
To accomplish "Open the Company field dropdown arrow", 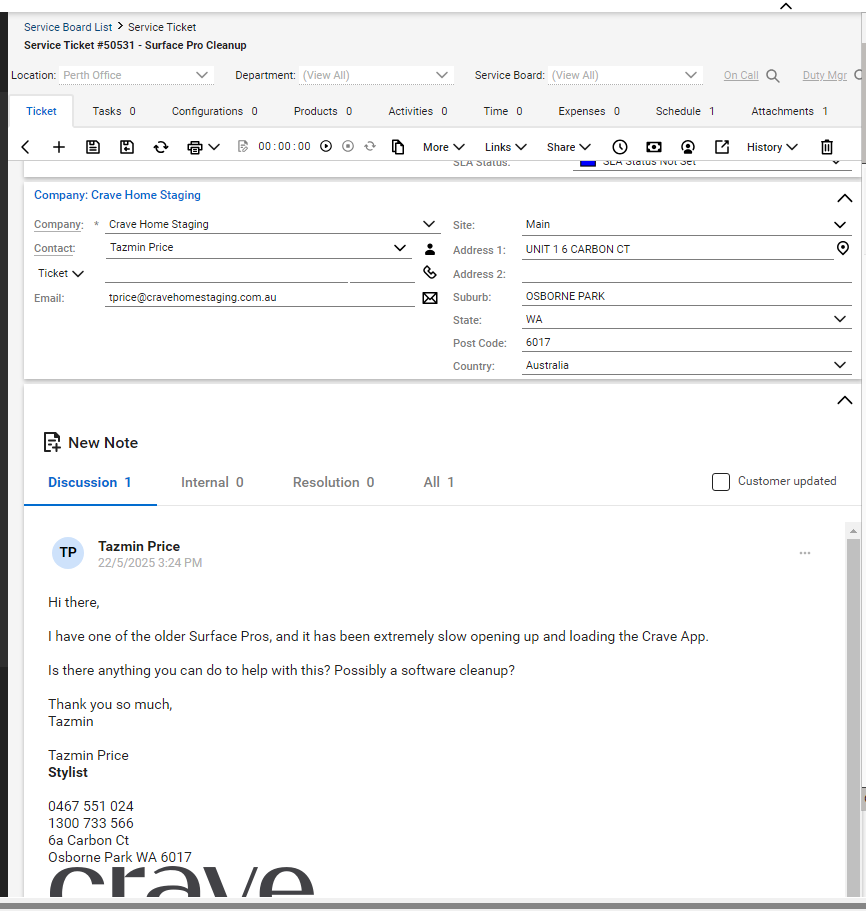I will click(x=429, y=224).
